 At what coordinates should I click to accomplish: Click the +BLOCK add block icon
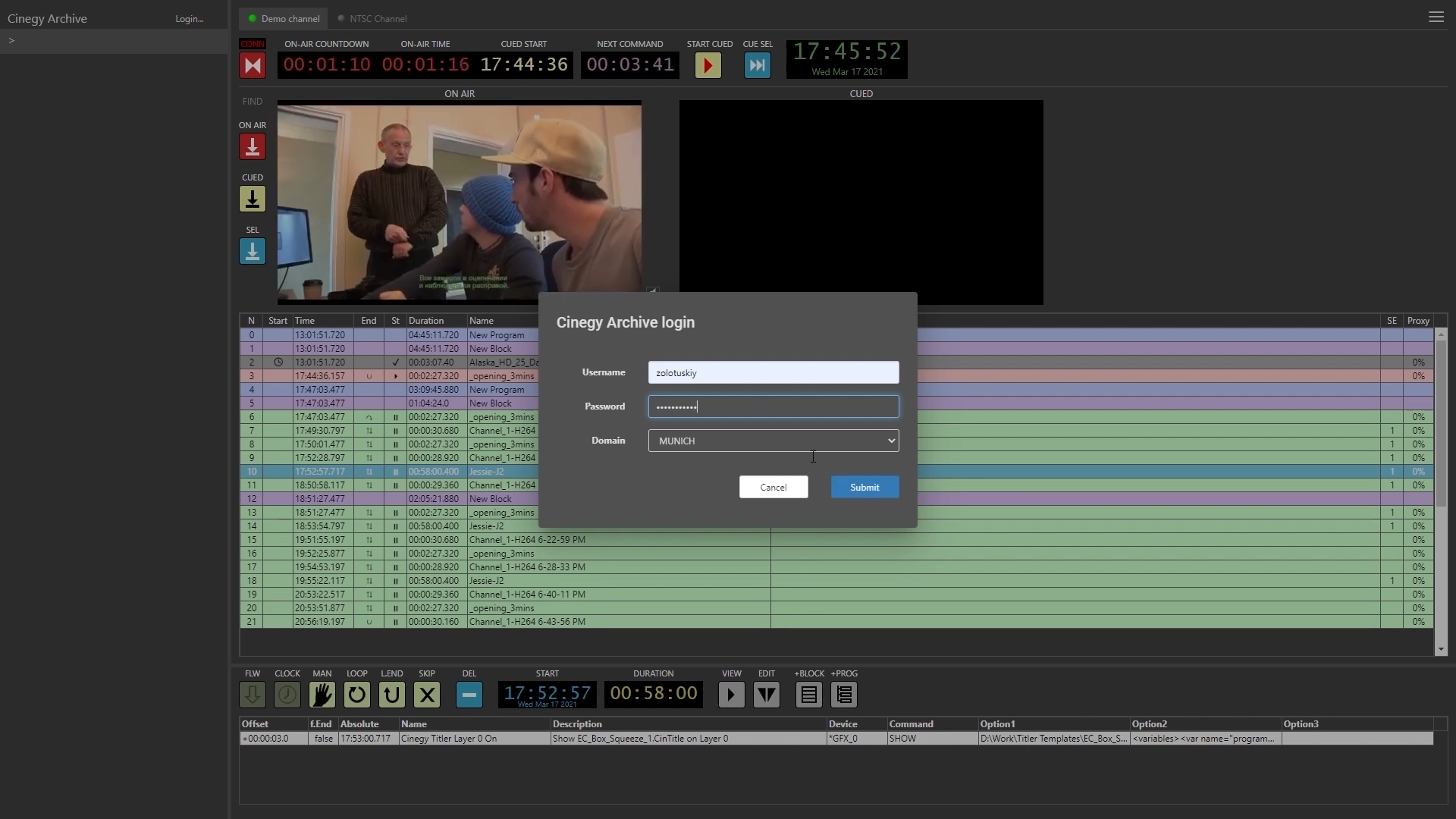click(x=809, y=695)
